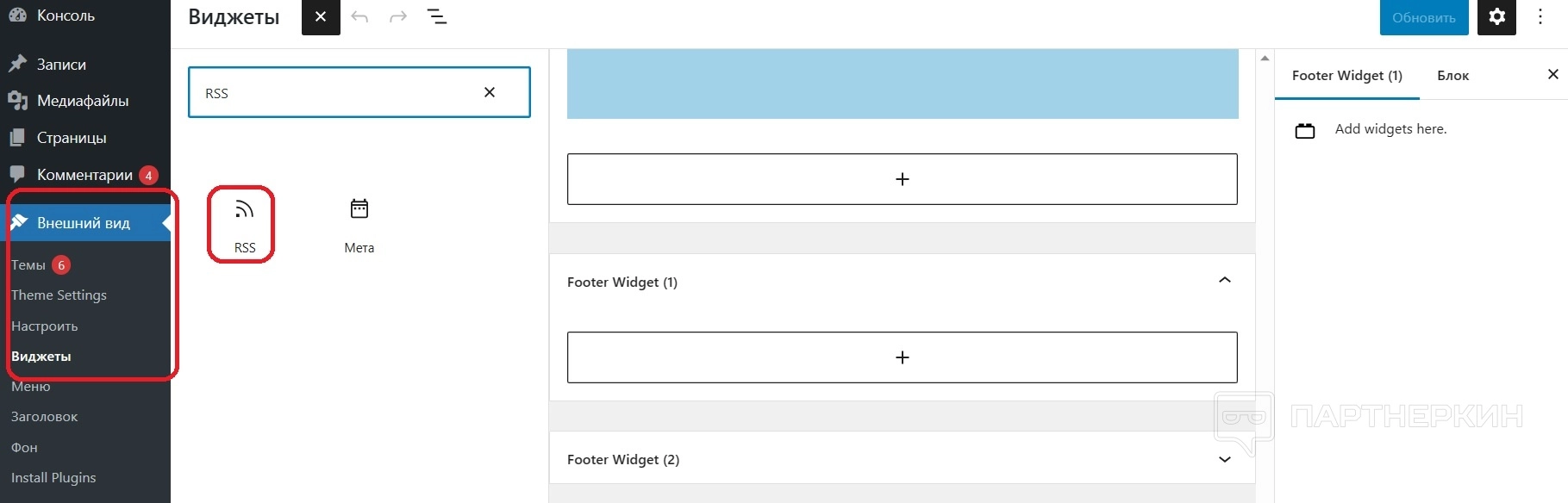The width and height of the screenshot is (1568, 503).
Task: Click the redo arrow icon
Action: 397,17
